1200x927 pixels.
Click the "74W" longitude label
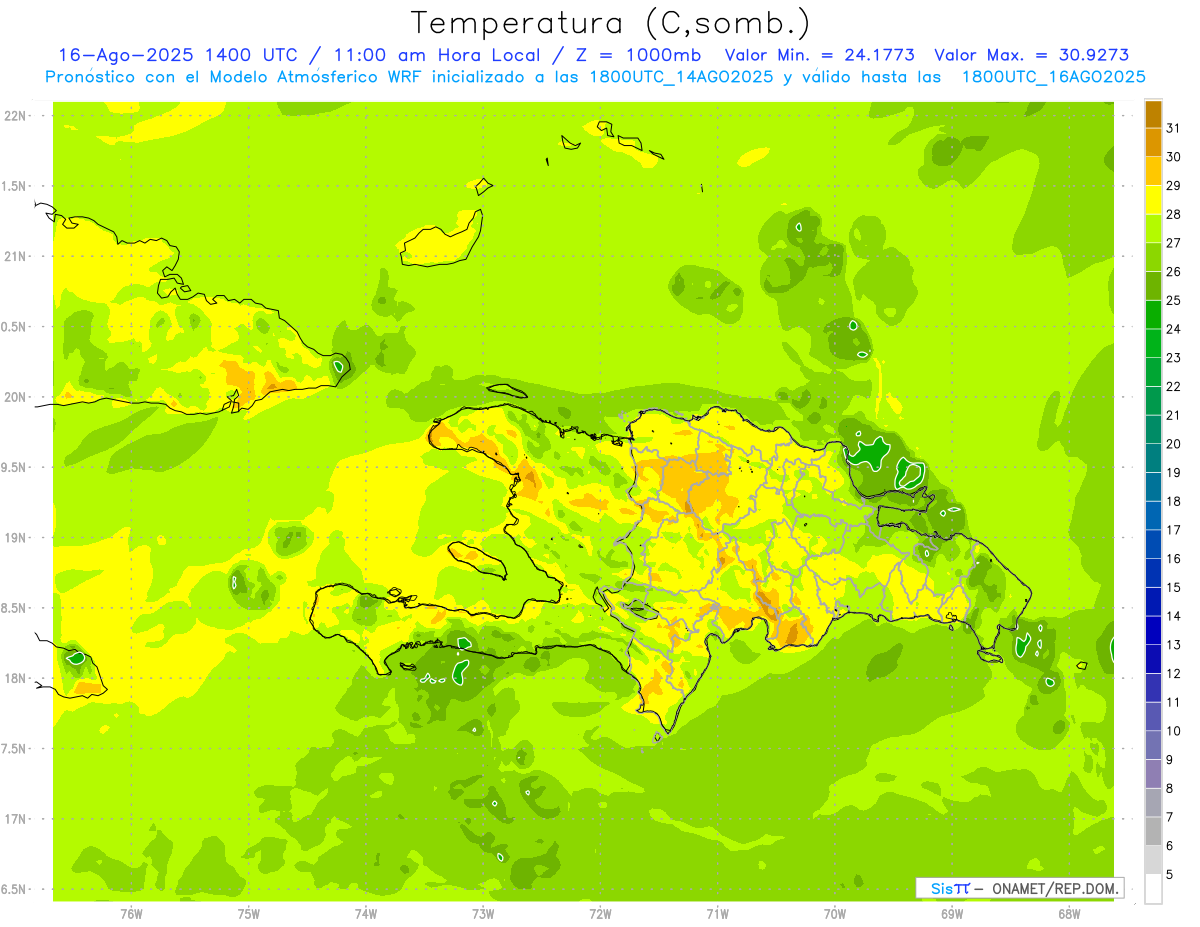pyautogui.click(x=366, y=913)
